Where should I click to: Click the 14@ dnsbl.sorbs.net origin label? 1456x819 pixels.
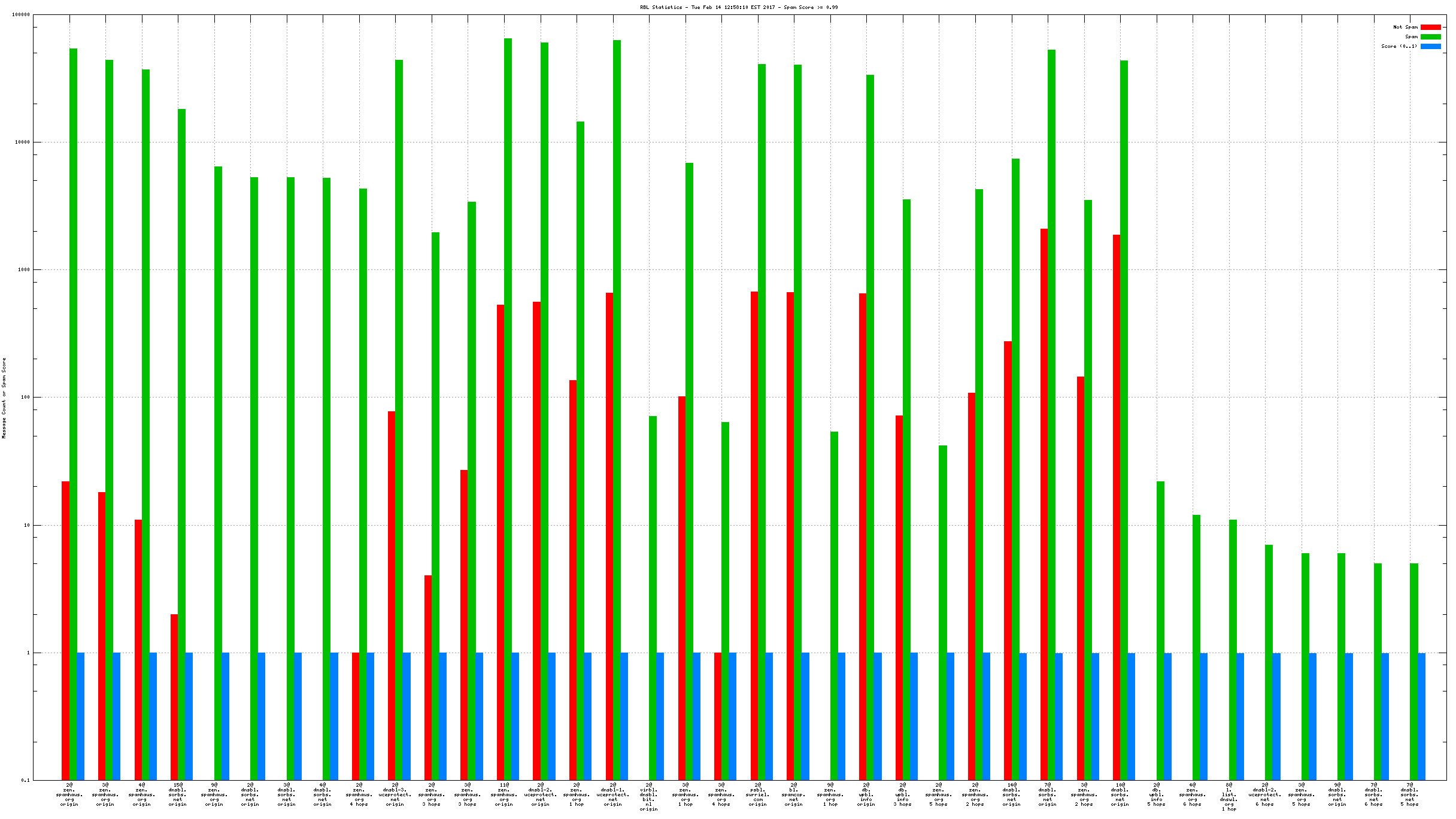point(1011,794)
